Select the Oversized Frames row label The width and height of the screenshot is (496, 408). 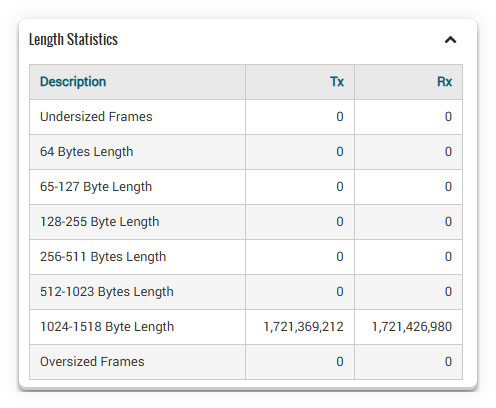click(92, 362)
